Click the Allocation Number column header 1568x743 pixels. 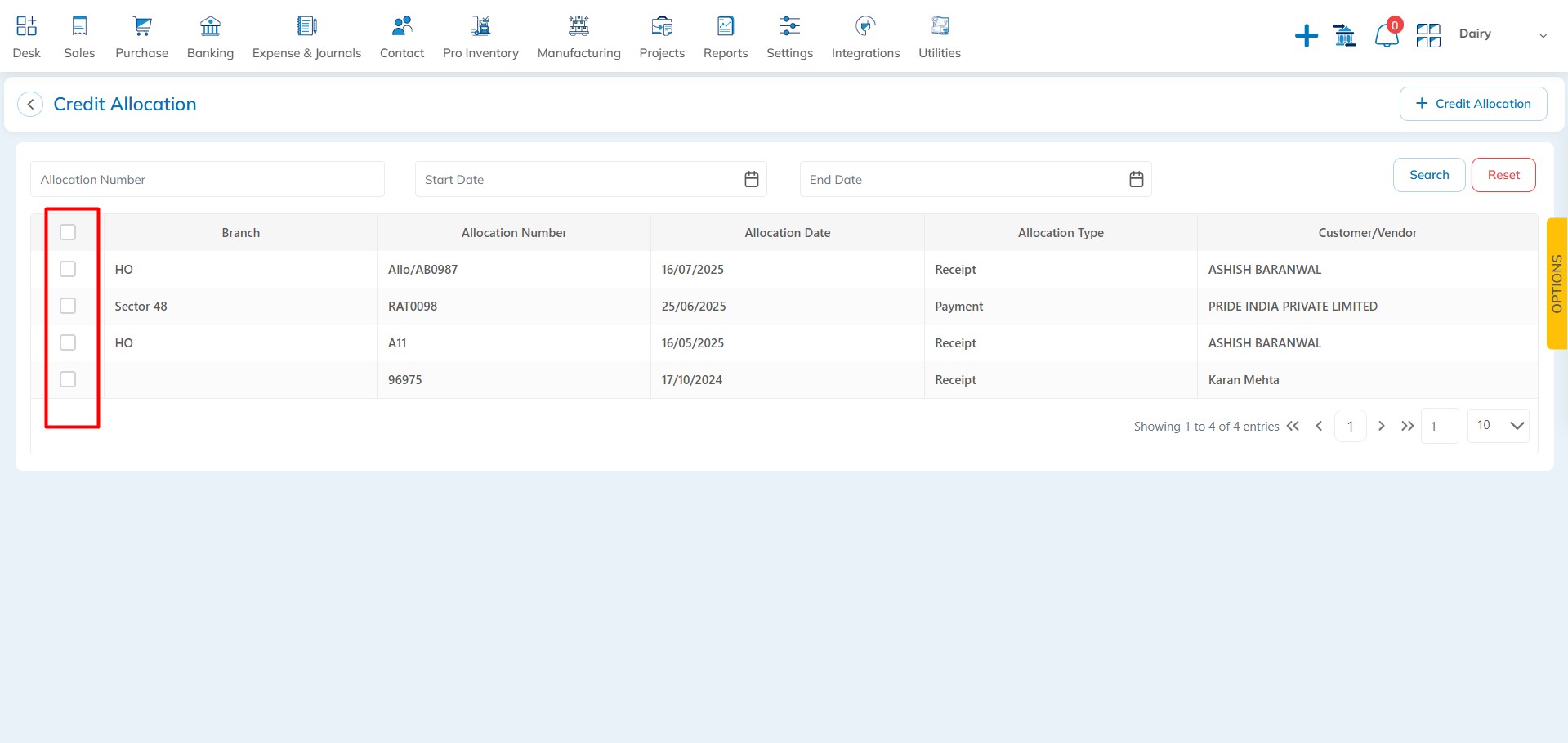514,233
